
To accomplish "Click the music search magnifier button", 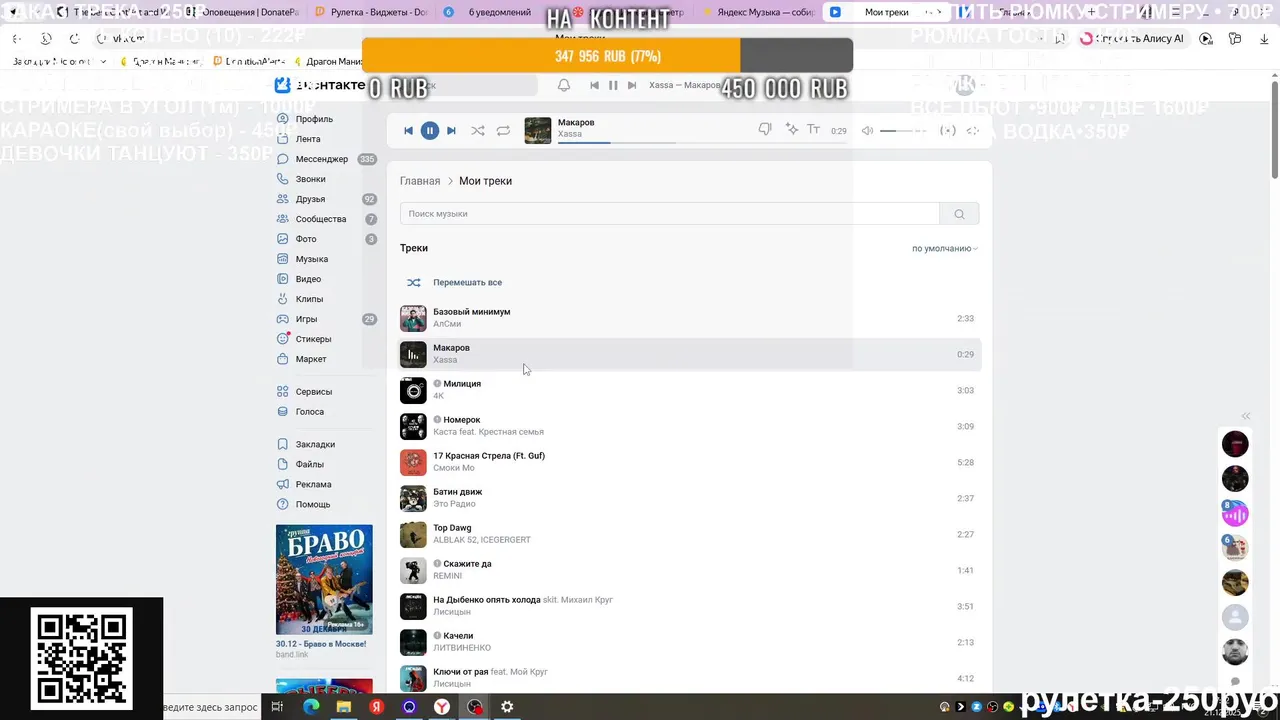I will (959, 214).
